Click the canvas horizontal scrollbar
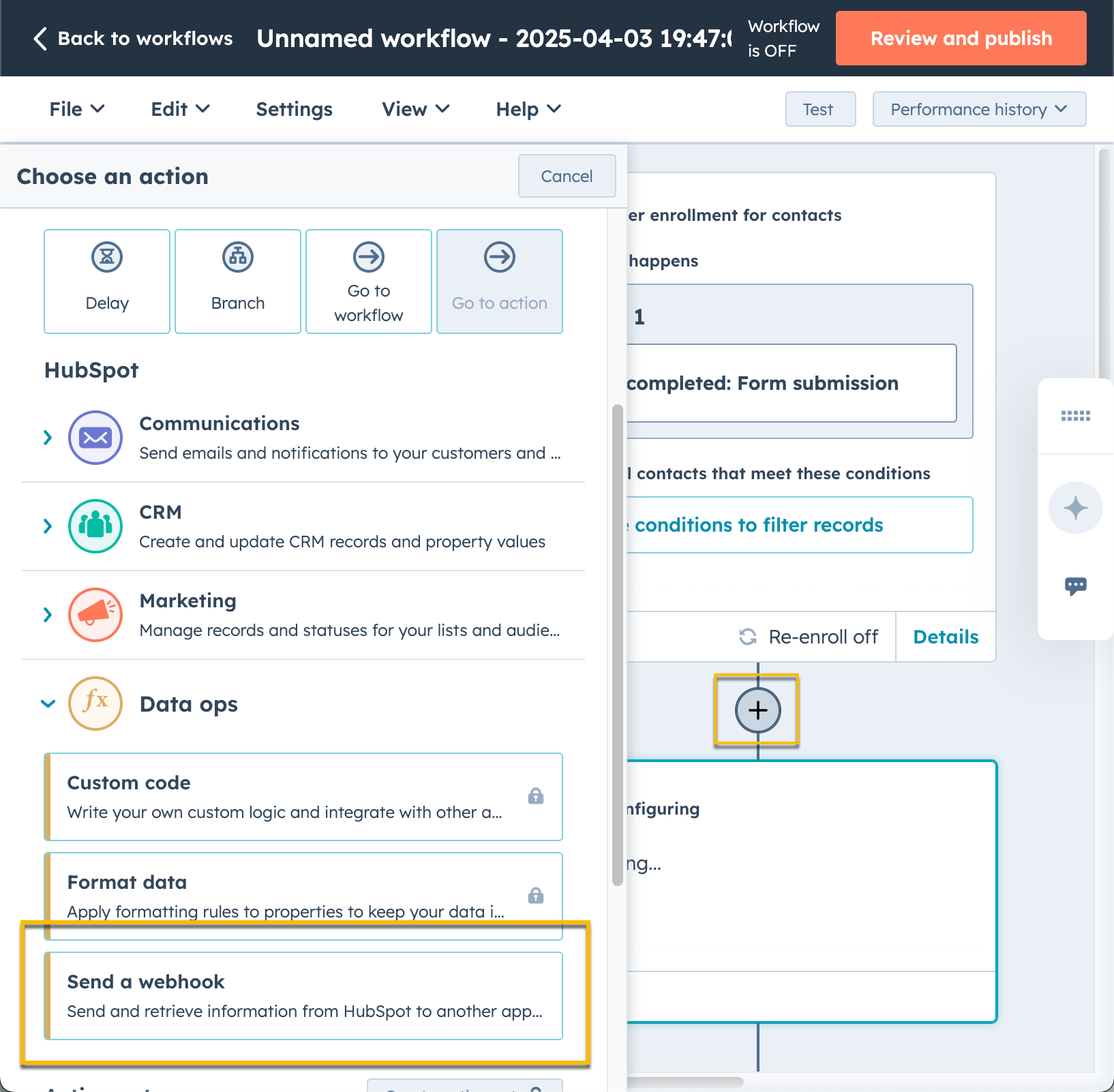 click(x=684, y=1082)
